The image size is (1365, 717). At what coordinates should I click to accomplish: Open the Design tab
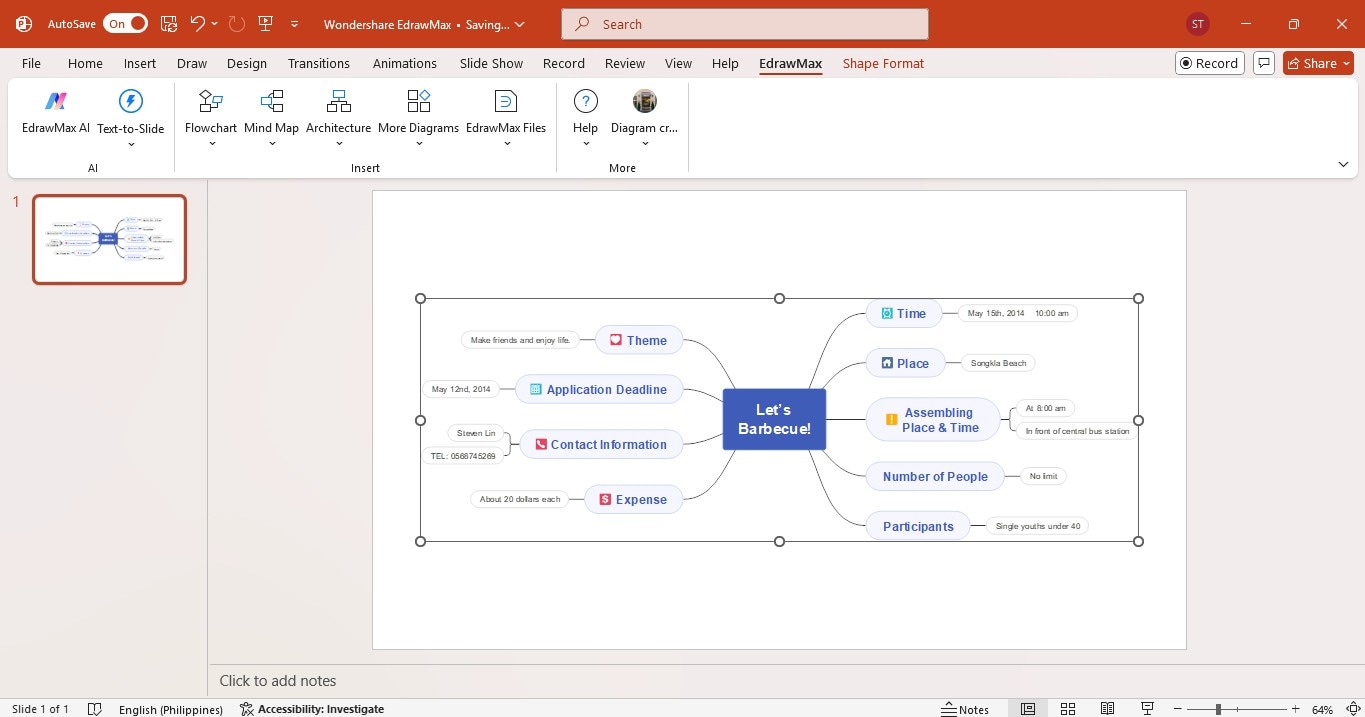[x=247, y=63]
